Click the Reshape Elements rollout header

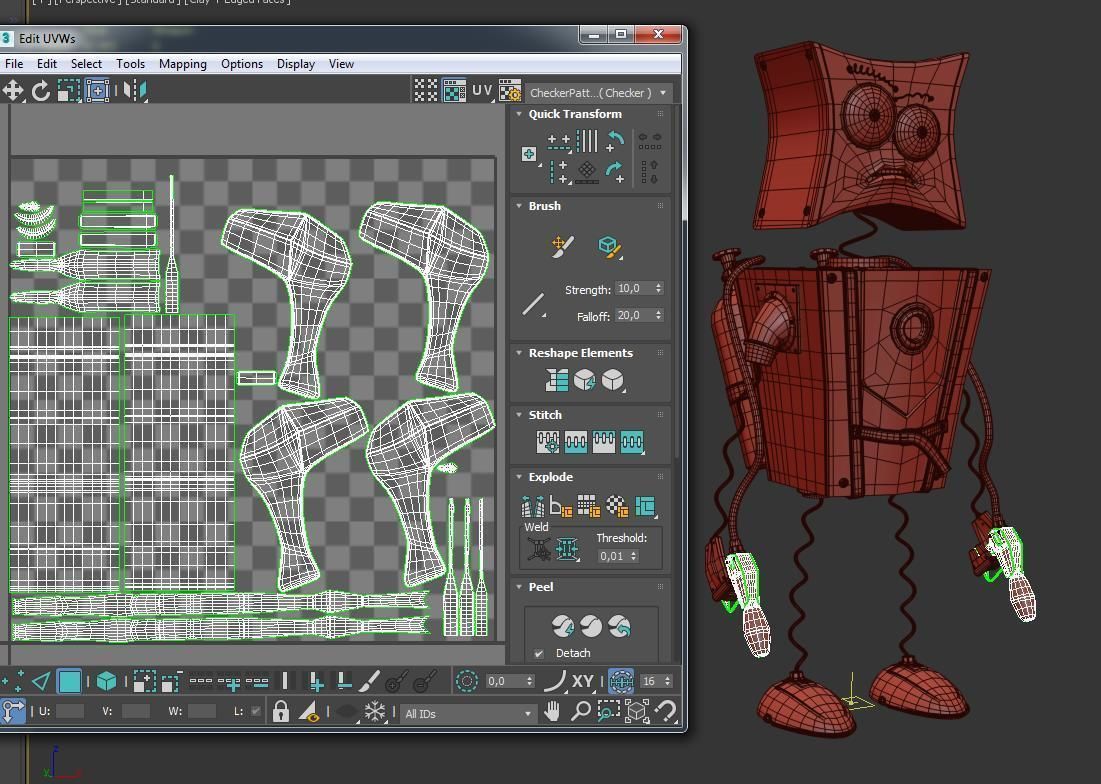coord(580,353)
